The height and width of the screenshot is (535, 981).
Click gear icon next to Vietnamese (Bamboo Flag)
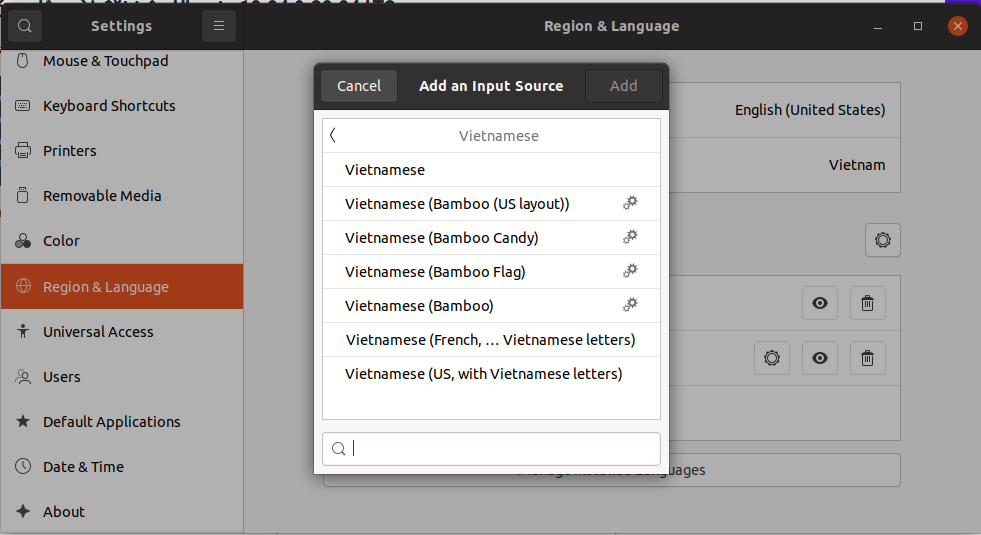(x=630, y=271)
